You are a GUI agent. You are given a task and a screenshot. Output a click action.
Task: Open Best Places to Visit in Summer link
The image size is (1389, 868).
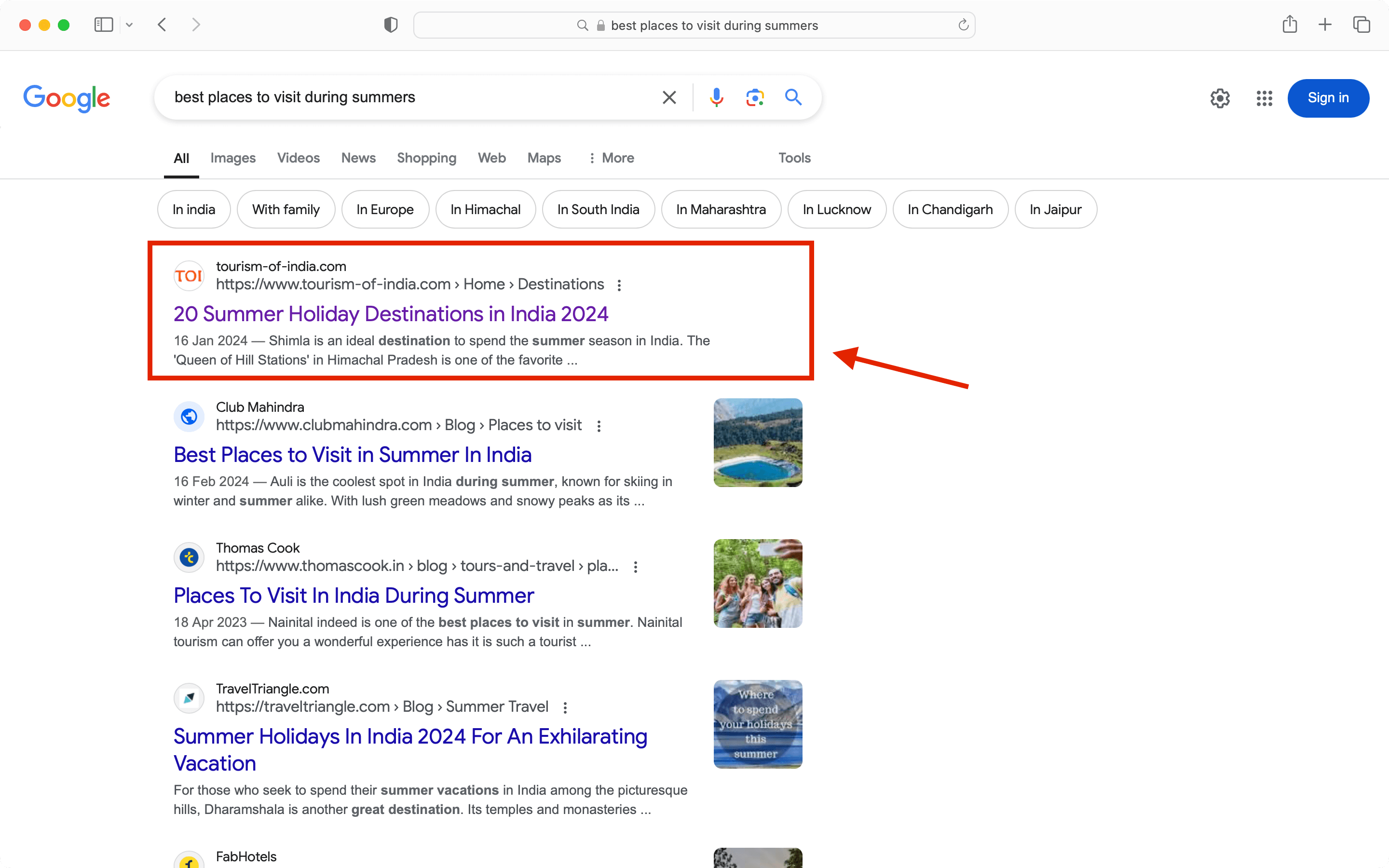(x=353, y=455)
